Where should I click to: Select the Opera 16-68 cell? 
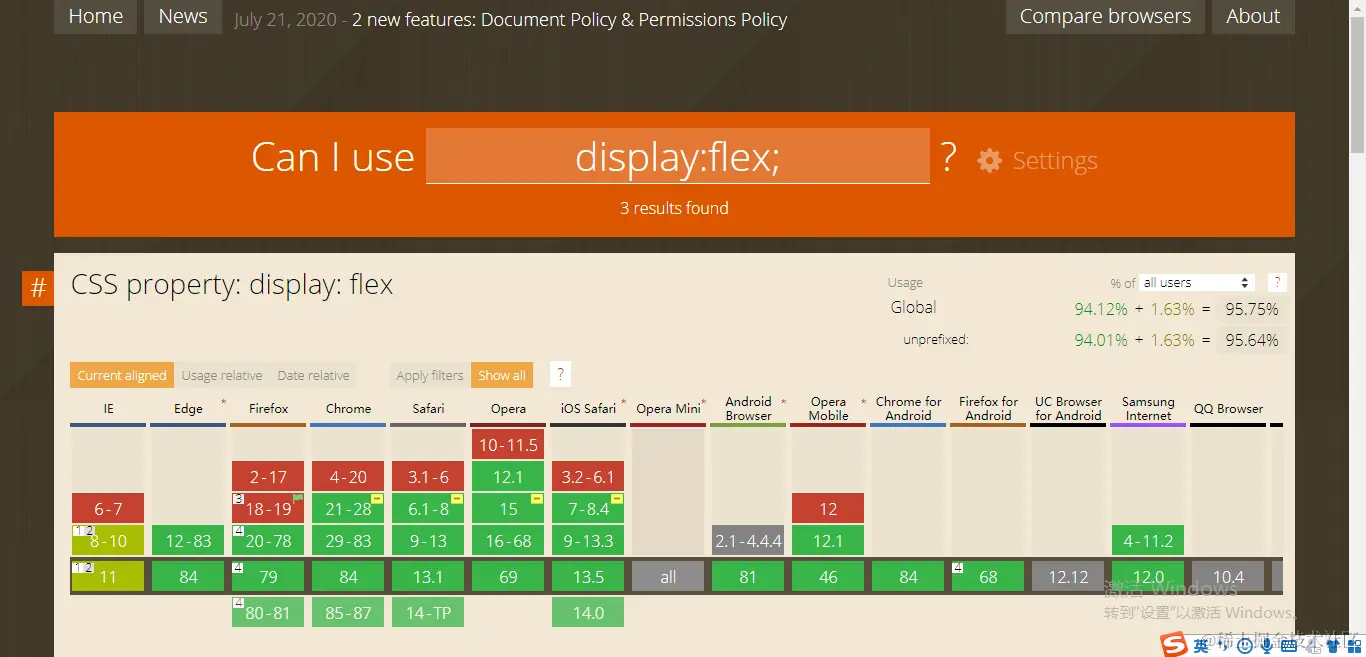(x=508, y=540)
